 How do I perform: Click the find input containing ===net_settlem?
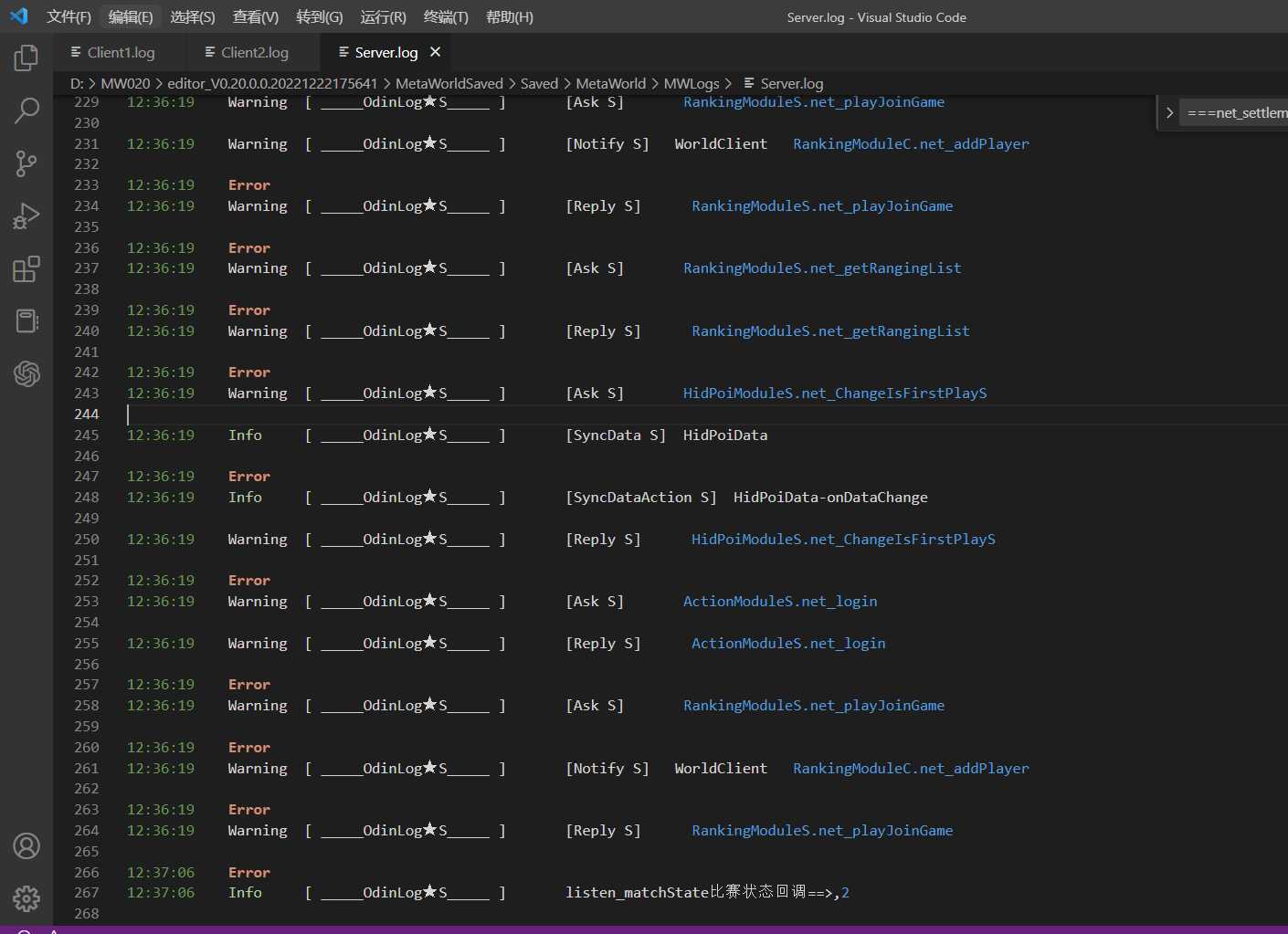point(1233,113)
